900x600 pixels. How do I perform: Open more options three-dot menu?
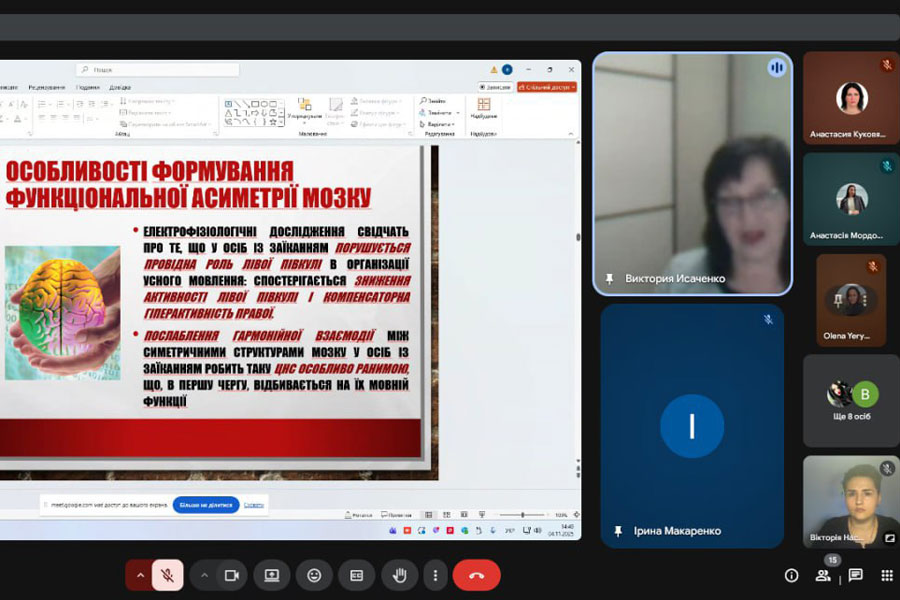point(434,575)
